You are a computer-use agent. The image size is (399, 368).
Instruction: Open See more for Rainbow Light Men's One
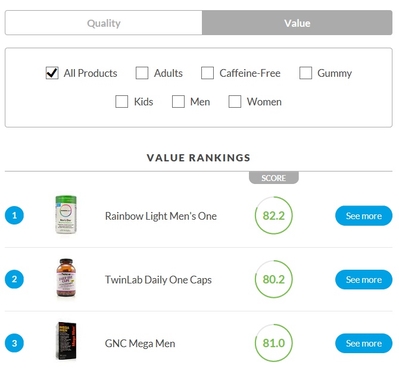point(364,216)
